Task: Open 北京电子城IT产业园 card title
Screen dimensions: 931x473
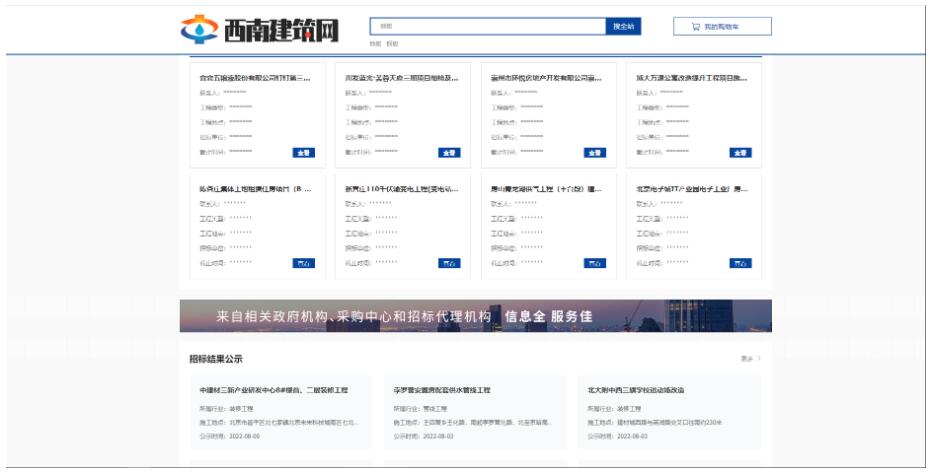Action: 692,189
